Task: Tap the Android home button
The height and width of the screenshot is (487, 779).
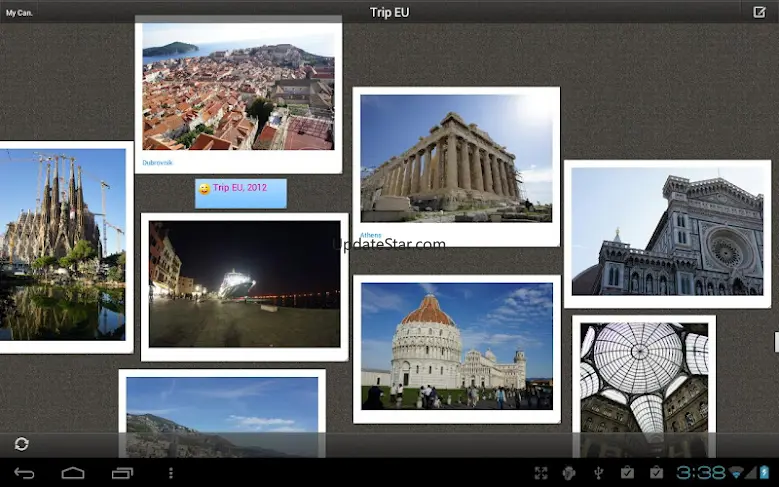Action: [x=73, y=473]
